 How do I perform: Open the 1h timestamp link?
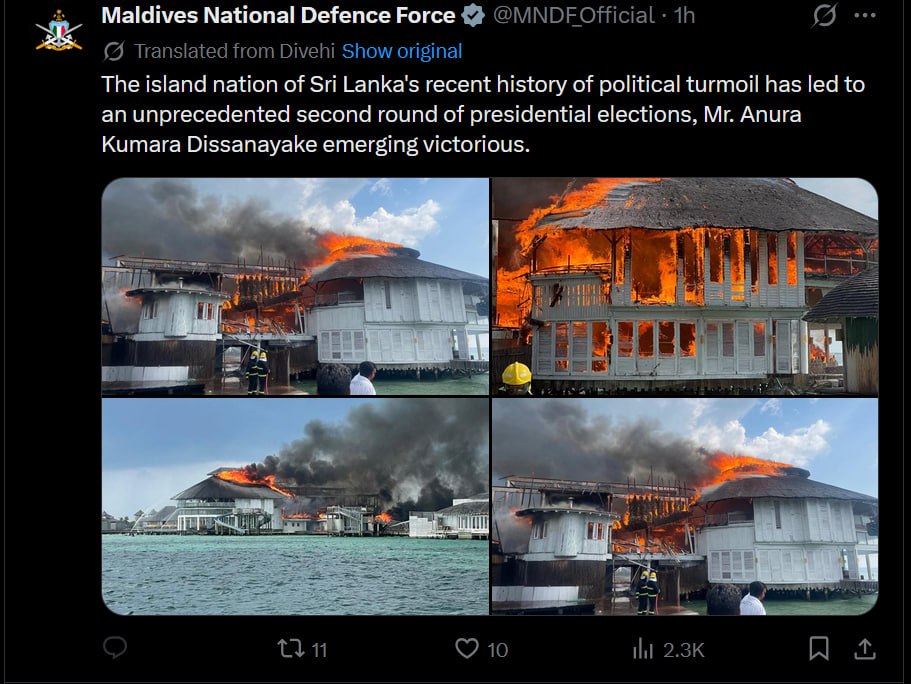[684, 16]
